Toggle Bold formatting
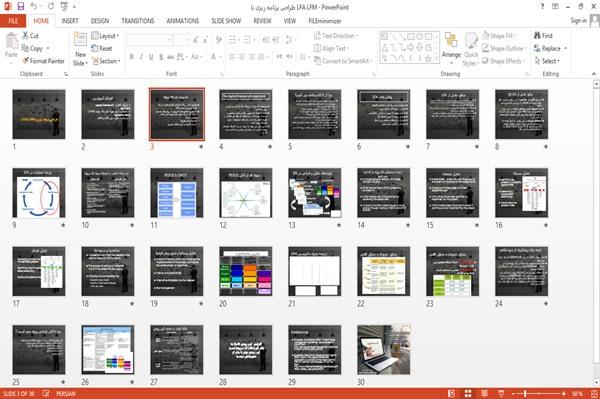This screenshot has height=399, width=600. 132,57
